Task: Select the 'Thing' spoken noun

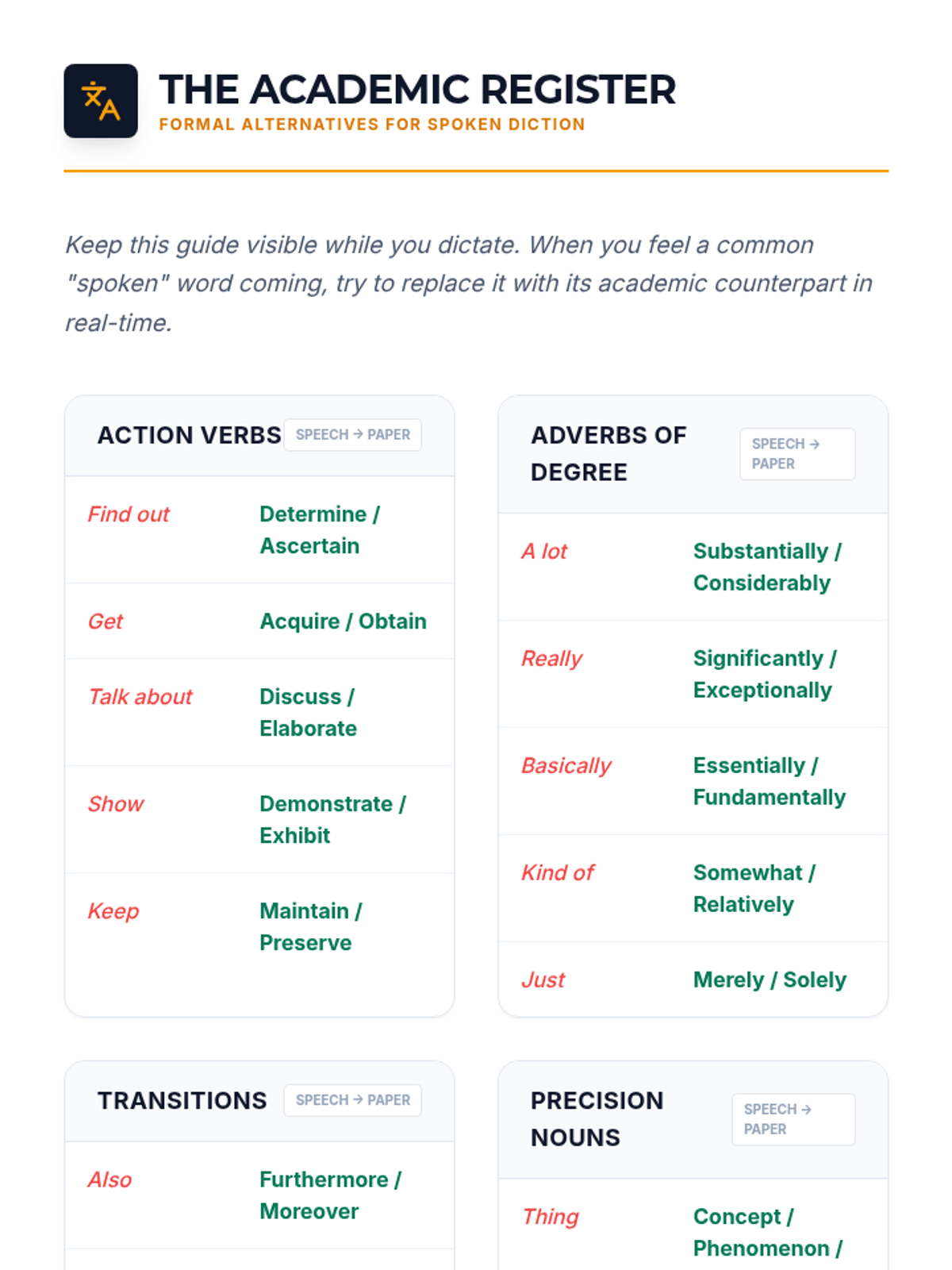Action: (x=551, y=1217)
